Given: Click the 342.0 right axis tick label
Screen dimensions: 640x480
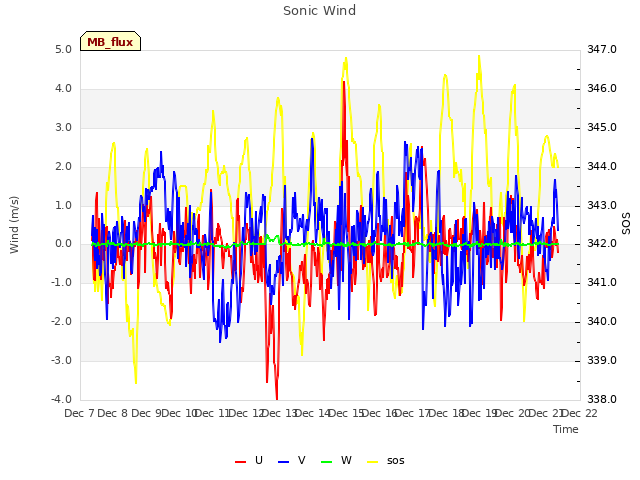Looking at the screenshot, I should click(x=602, y=244).
